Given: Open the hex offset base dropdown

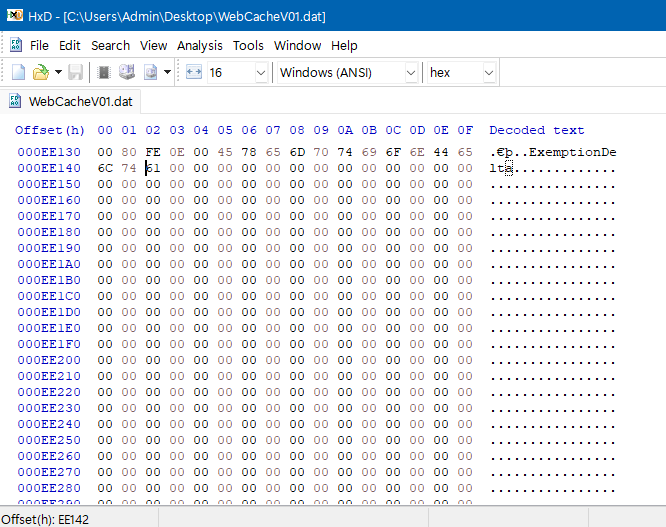Looking at the screenshot, I should tap(488, 73).
